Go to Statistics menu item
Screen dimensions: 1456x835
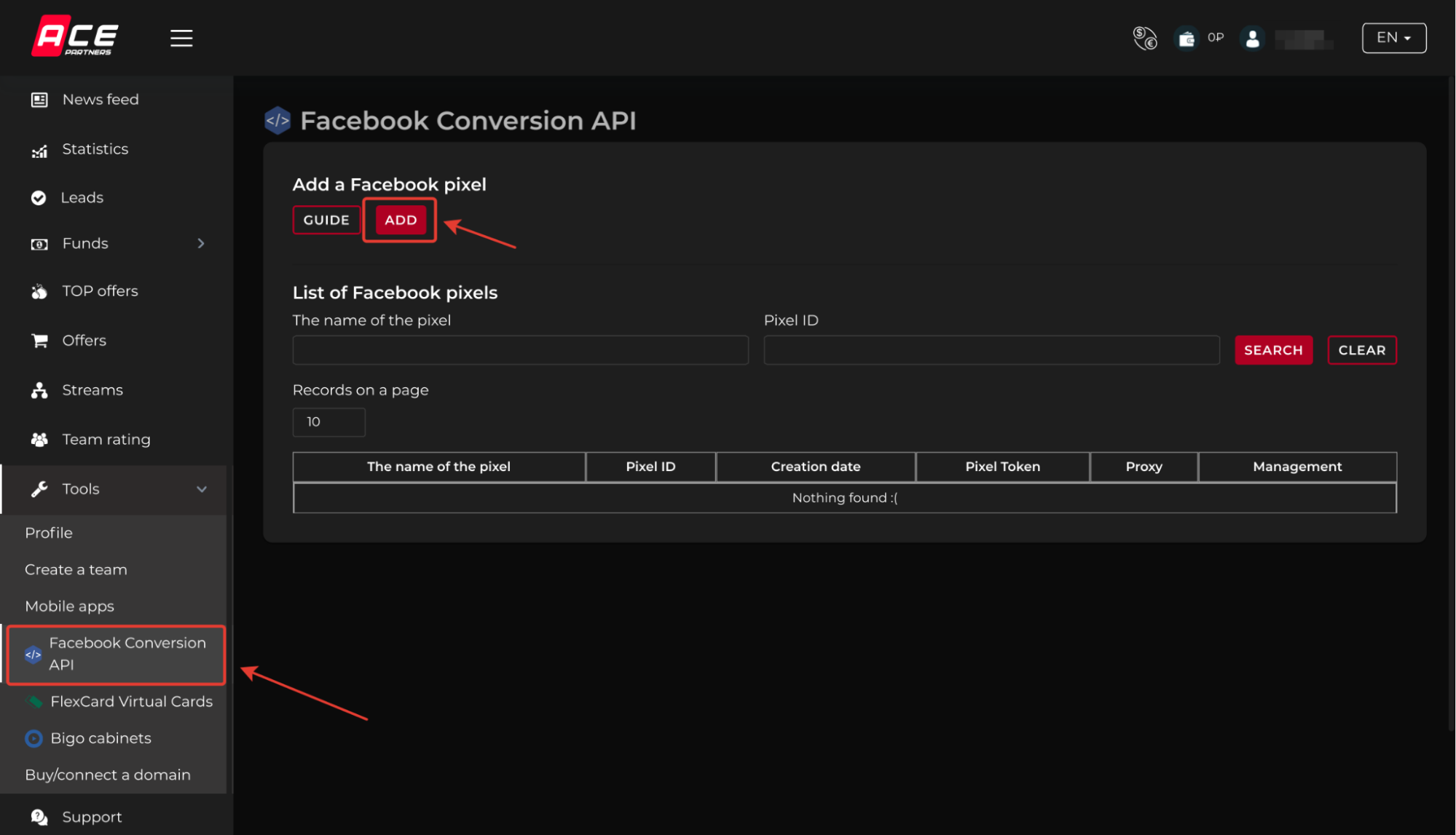tap(95, 149)
